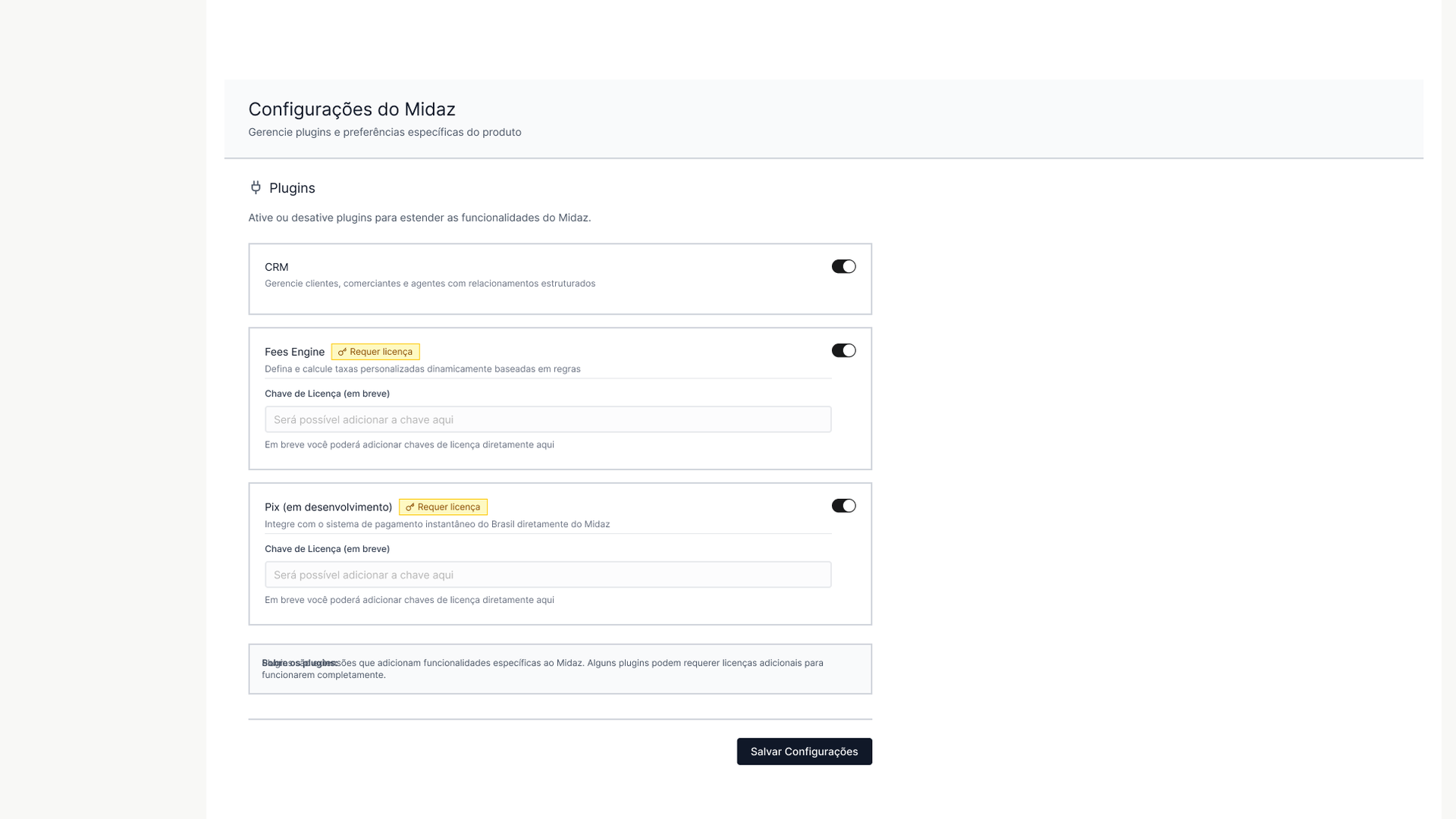
Task: Click the plug icon beside Plugins heading
Action: (x=256, y=187)
